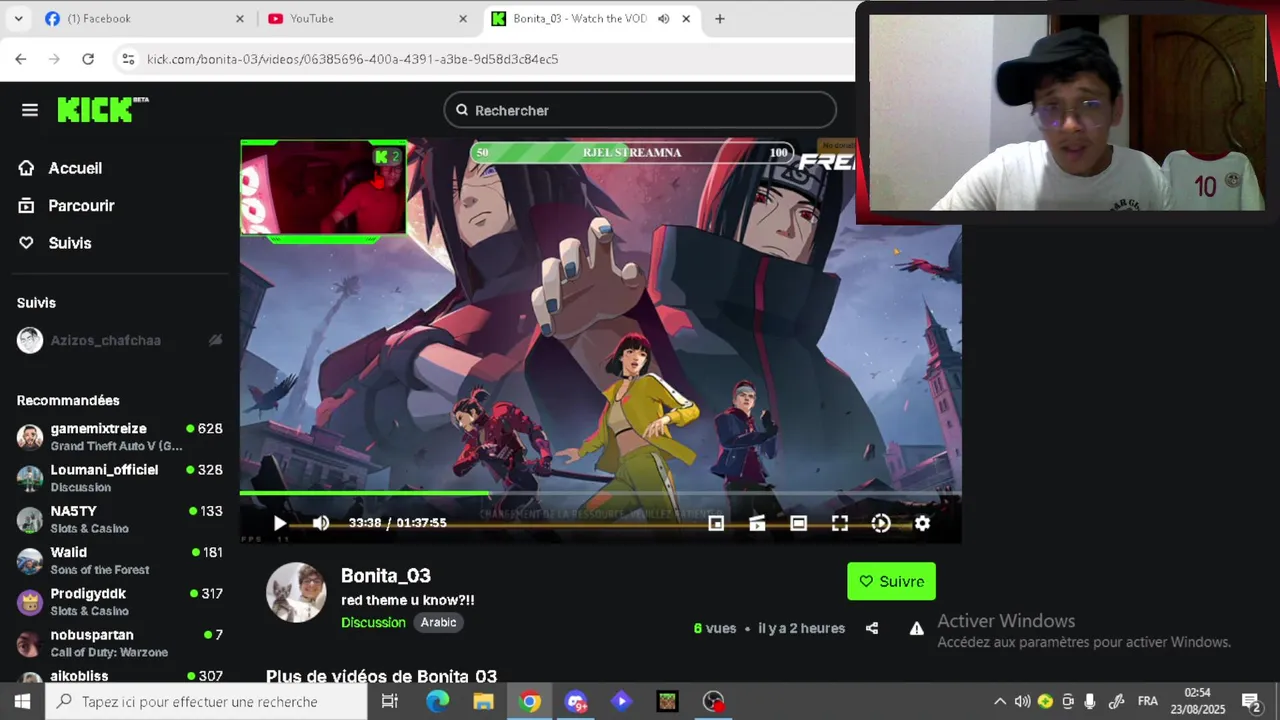Open recommended channel nobuspartan
The height and width of the screenshot is (720, 1280).
120,643
